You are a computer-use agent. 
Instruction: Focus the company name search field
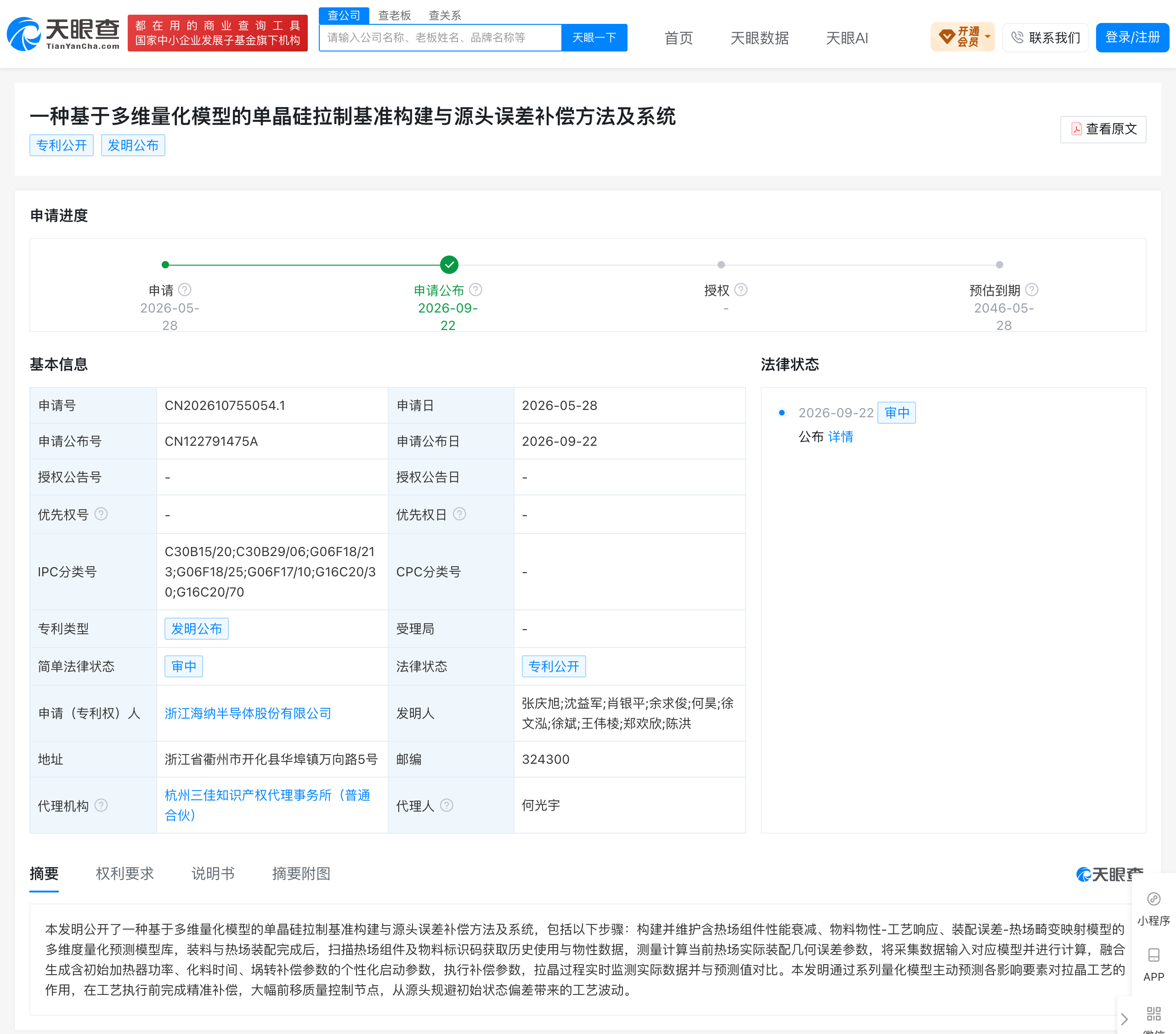440,37
